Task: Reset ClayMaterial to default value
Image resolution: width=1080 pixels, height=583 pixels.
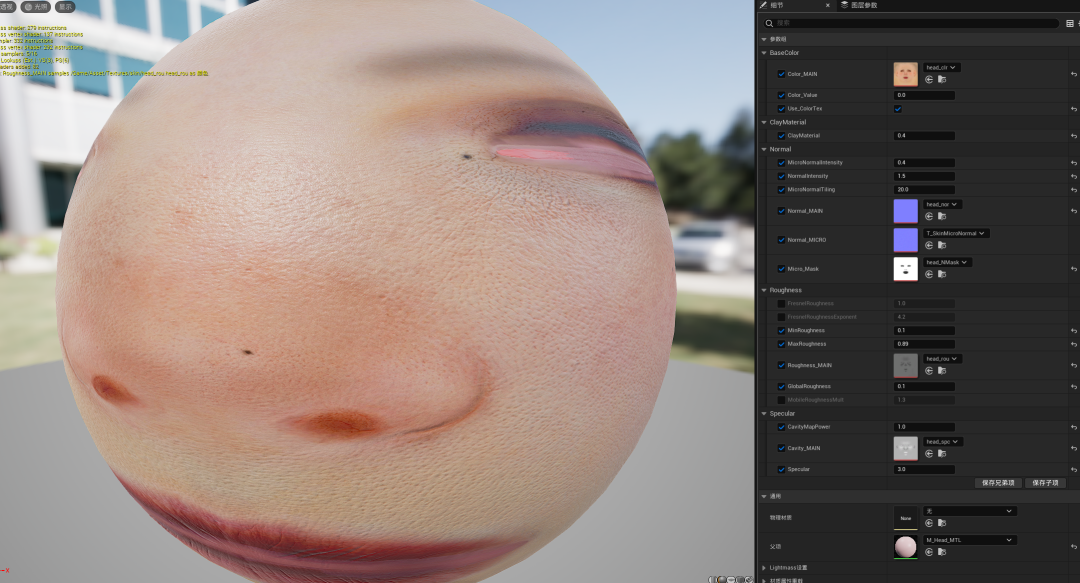Action: 1074,136
